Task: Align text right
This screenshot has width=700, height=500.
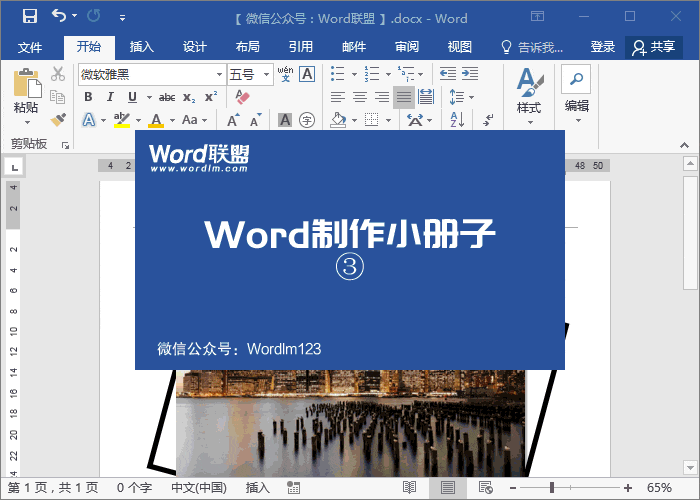Action: pos(382,97)
